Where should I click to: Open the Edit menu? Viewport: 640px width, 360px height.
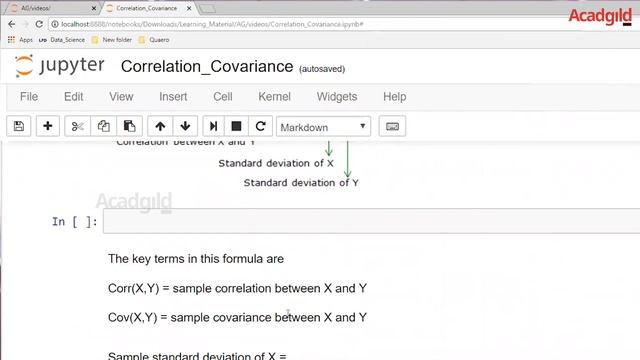click(73, 97)
